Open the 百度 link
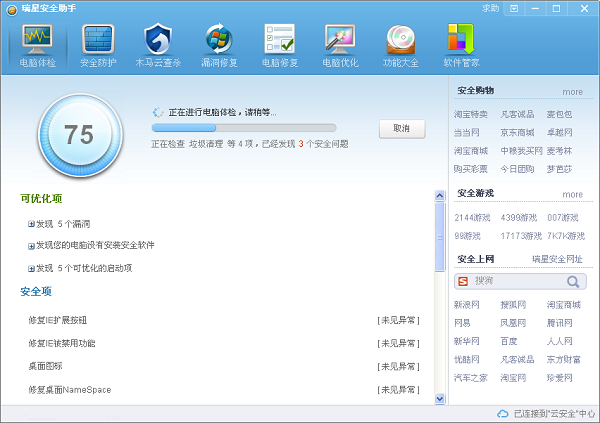The height and width of the screenshot is (423, 600). 509,341
